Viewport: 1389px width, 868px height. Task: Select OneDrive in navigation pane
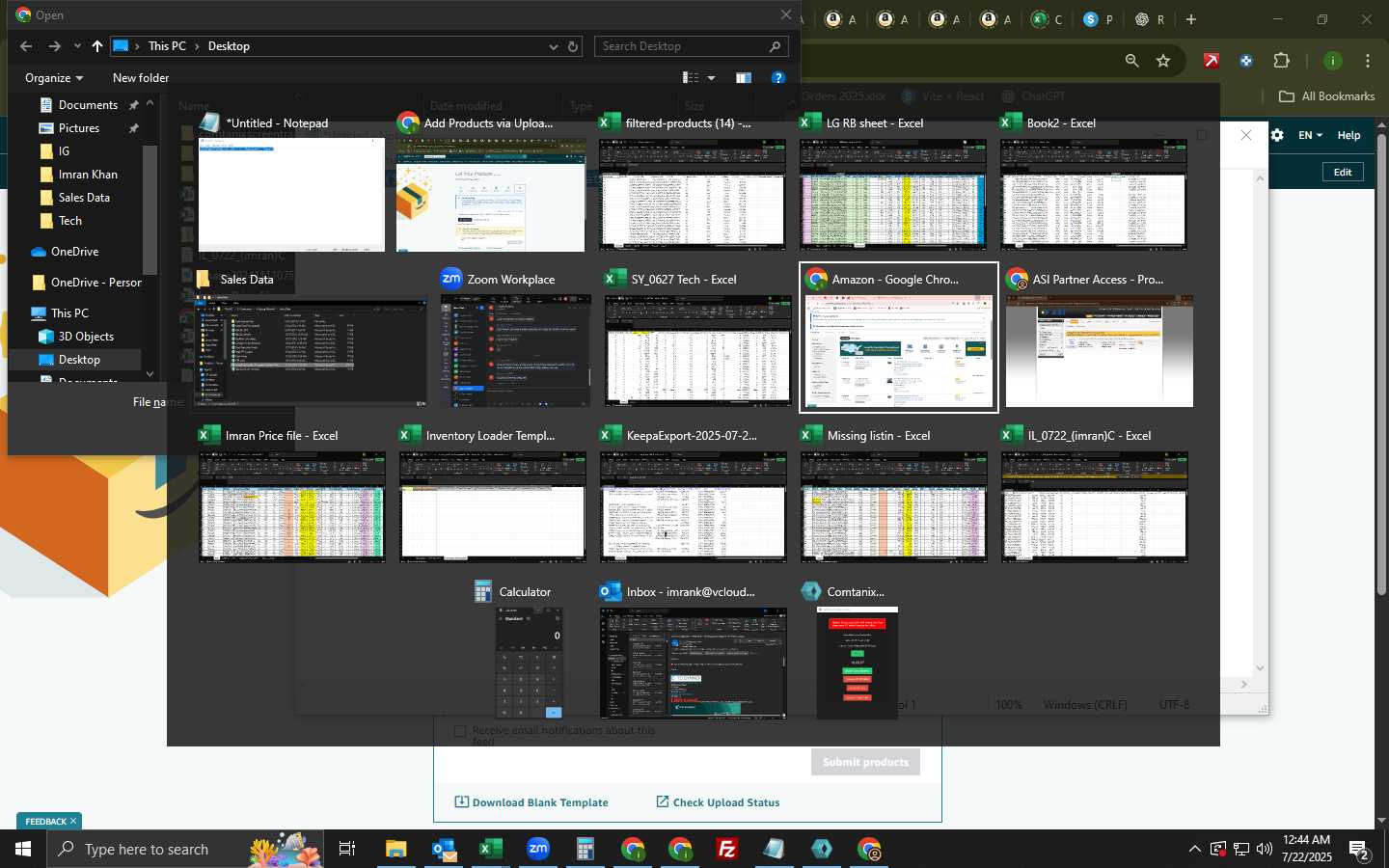click(74, 252)
